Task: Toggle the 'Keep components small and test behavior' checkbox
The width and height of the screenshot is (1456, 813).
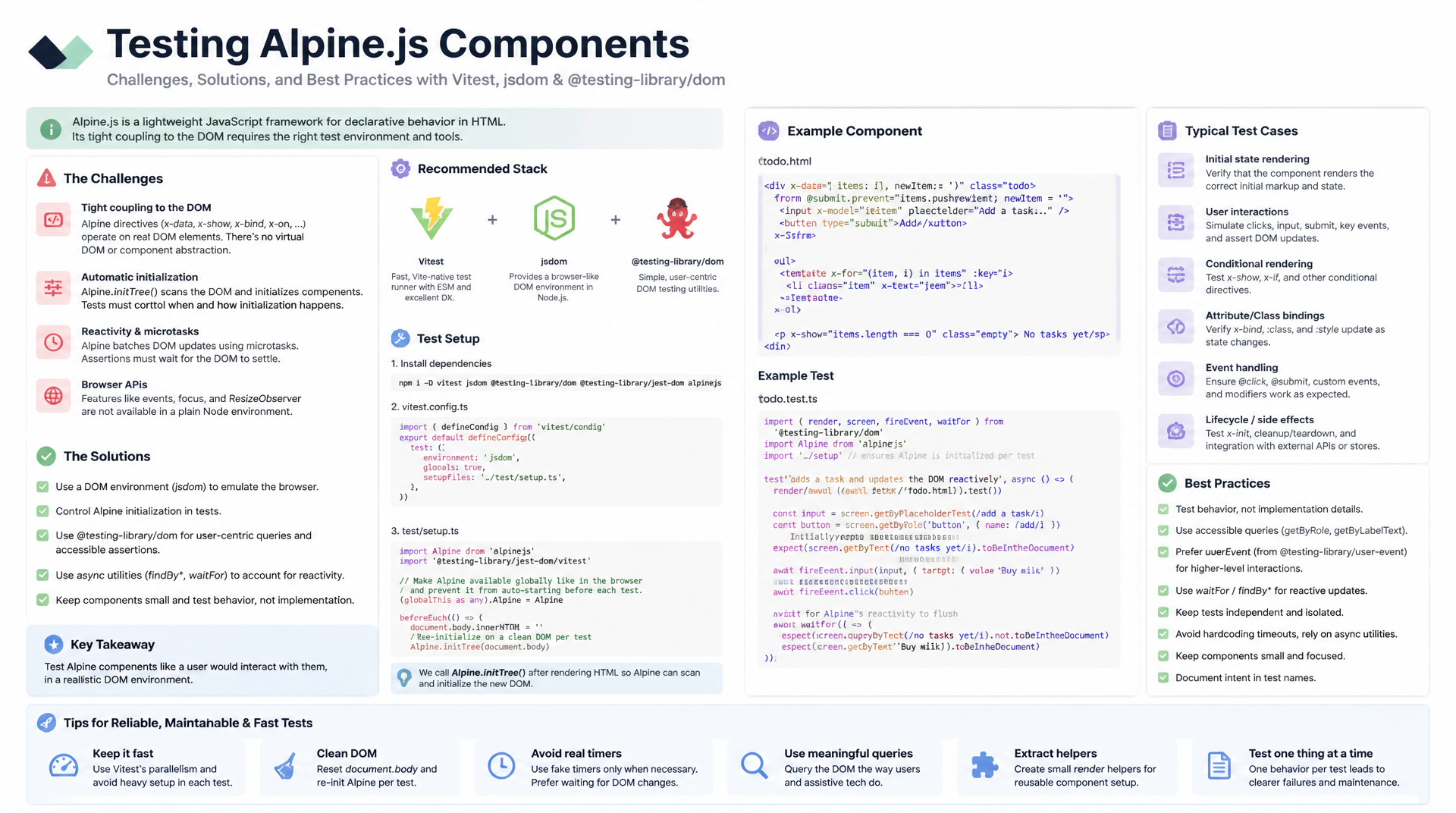Action: pyautogui.click(x=42, y=600)
